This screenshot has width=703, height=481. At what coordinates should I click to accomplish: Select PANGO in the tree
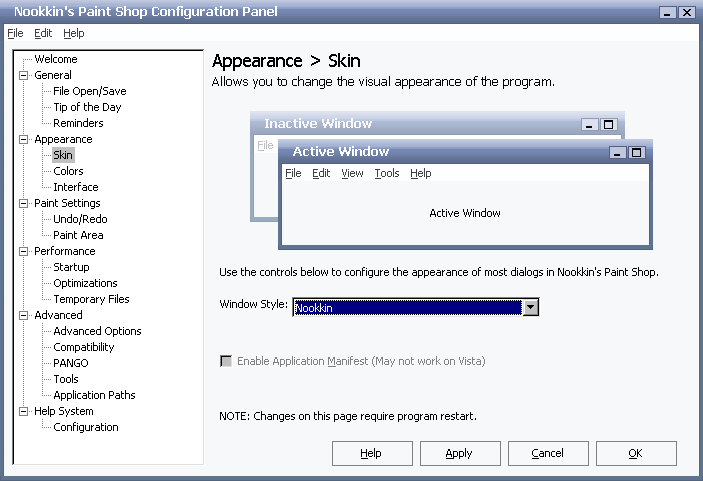[x=71, y=363]
